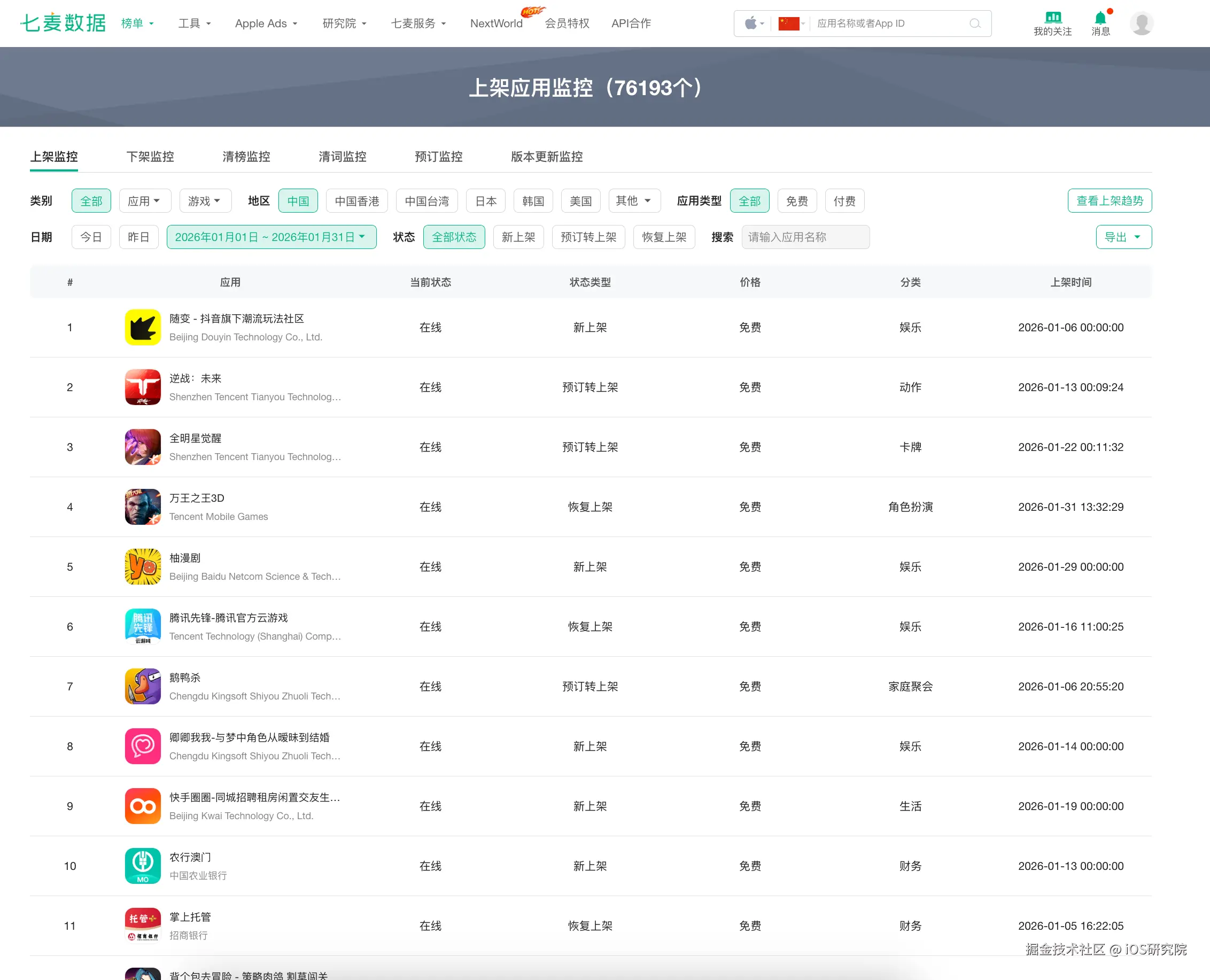The image size is (1210, 980).
Task: Click the user avatar icon
Action: 1141,24
